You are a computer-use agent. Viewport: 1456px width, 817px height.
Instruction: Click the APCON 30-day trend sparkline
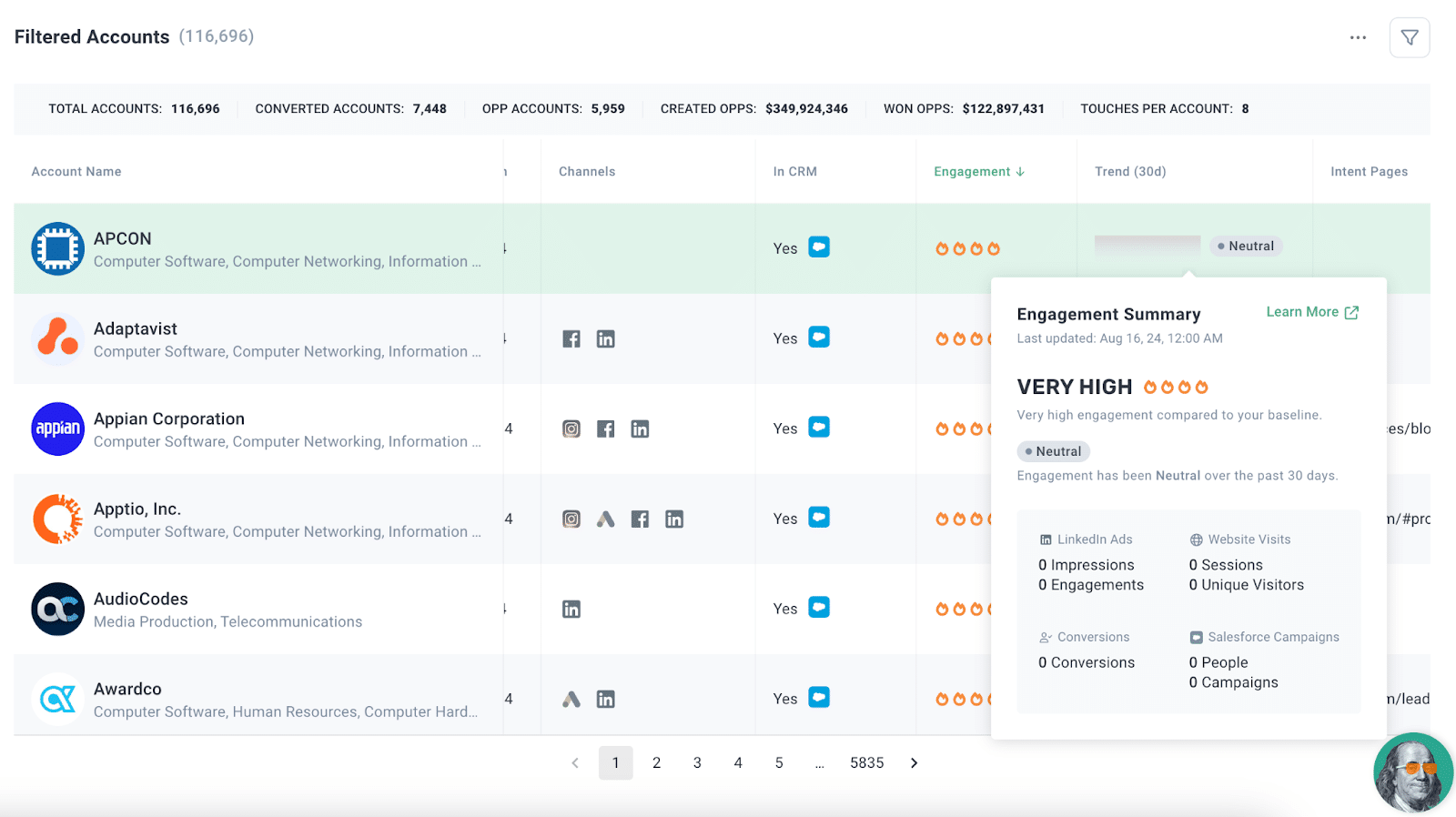point(1148,246)
